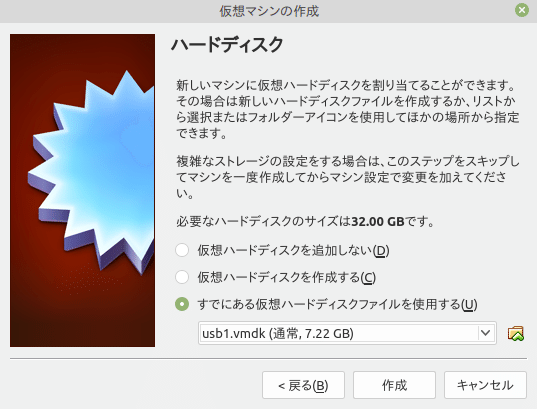Select the 仮想ハードディスクを追加しない radio circle

(x=182, y=250)
